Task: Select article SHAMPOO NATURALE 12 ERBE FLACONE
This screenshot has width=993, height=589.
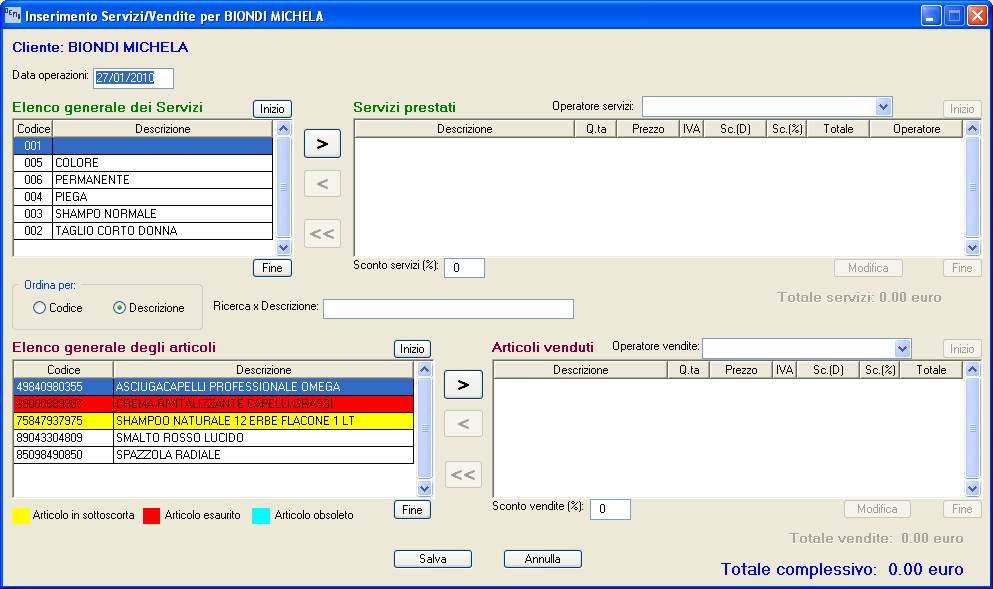Action: click(213, 421)
